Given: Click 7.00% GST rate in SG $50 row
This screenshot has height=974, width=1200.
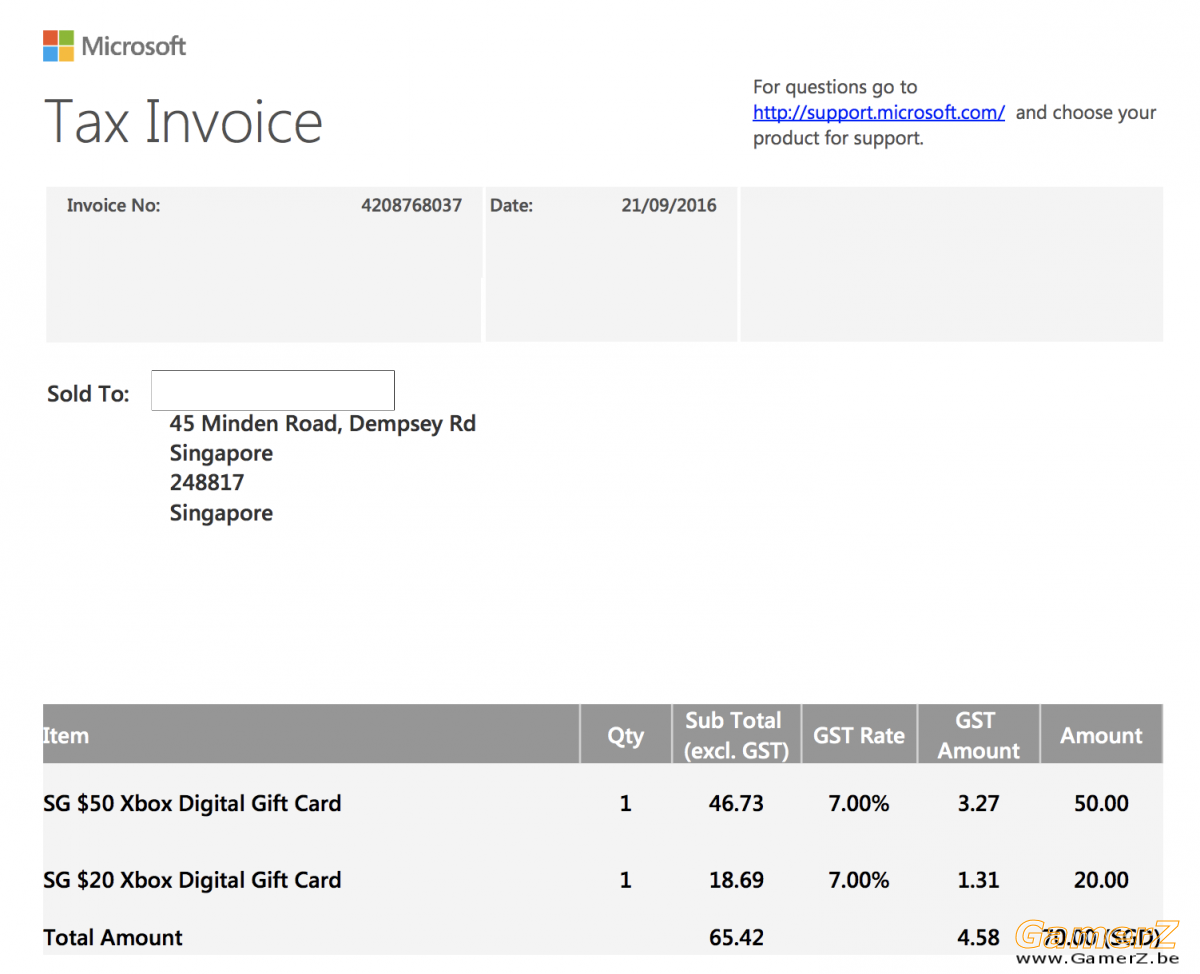Looking at the screenshot, I should [x=859, y=804].
